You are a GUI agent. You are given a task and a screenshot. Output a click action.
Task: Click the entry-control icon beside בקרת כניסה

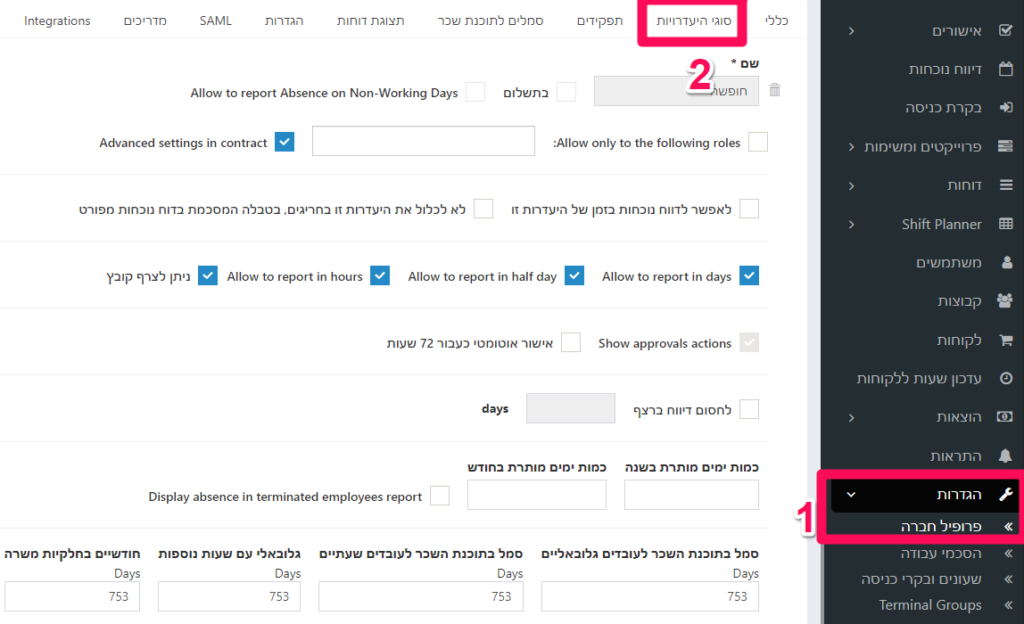pos(1006,107)
